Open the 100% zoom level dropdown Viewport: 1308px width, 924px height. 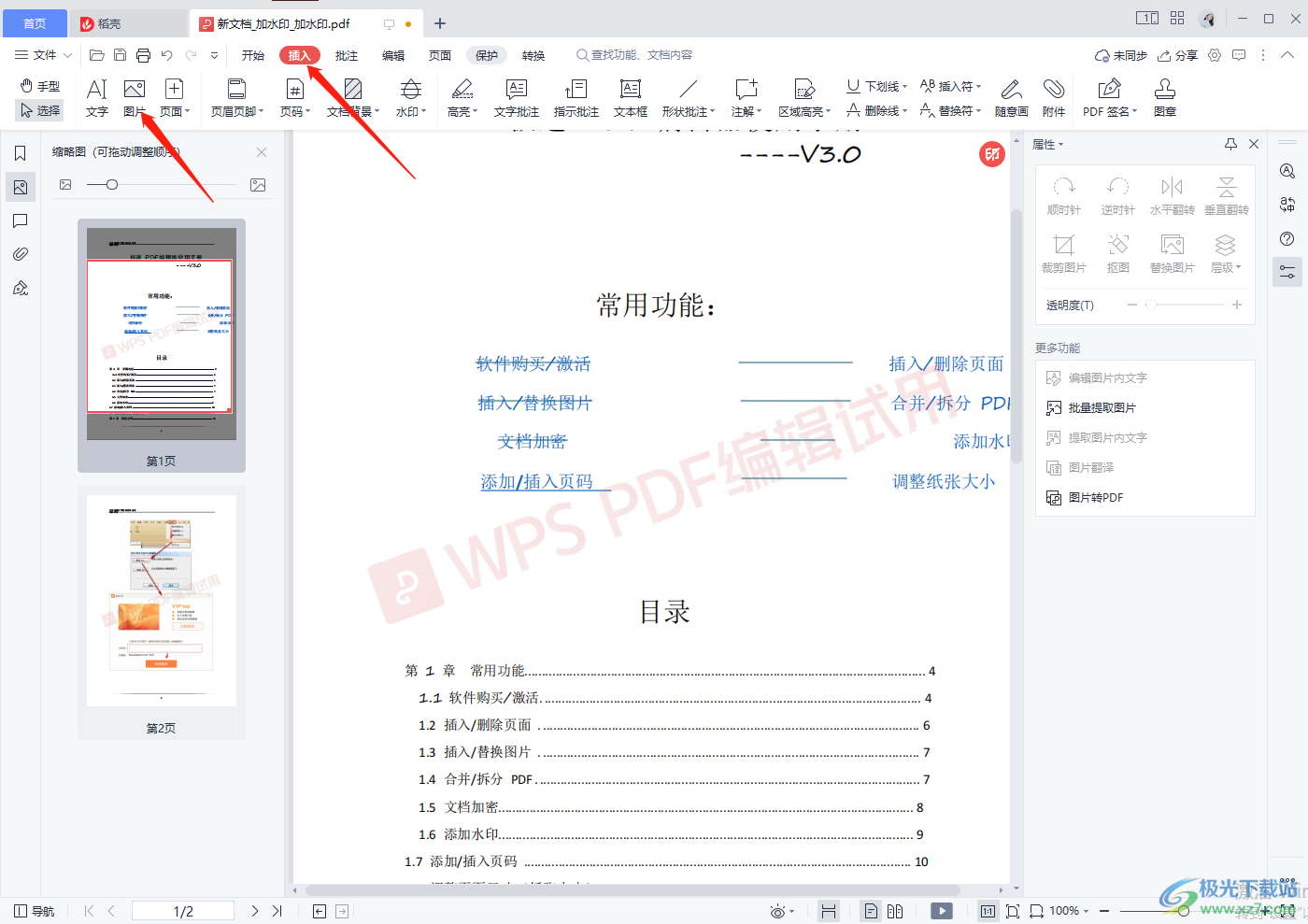tap(1069, 911)
